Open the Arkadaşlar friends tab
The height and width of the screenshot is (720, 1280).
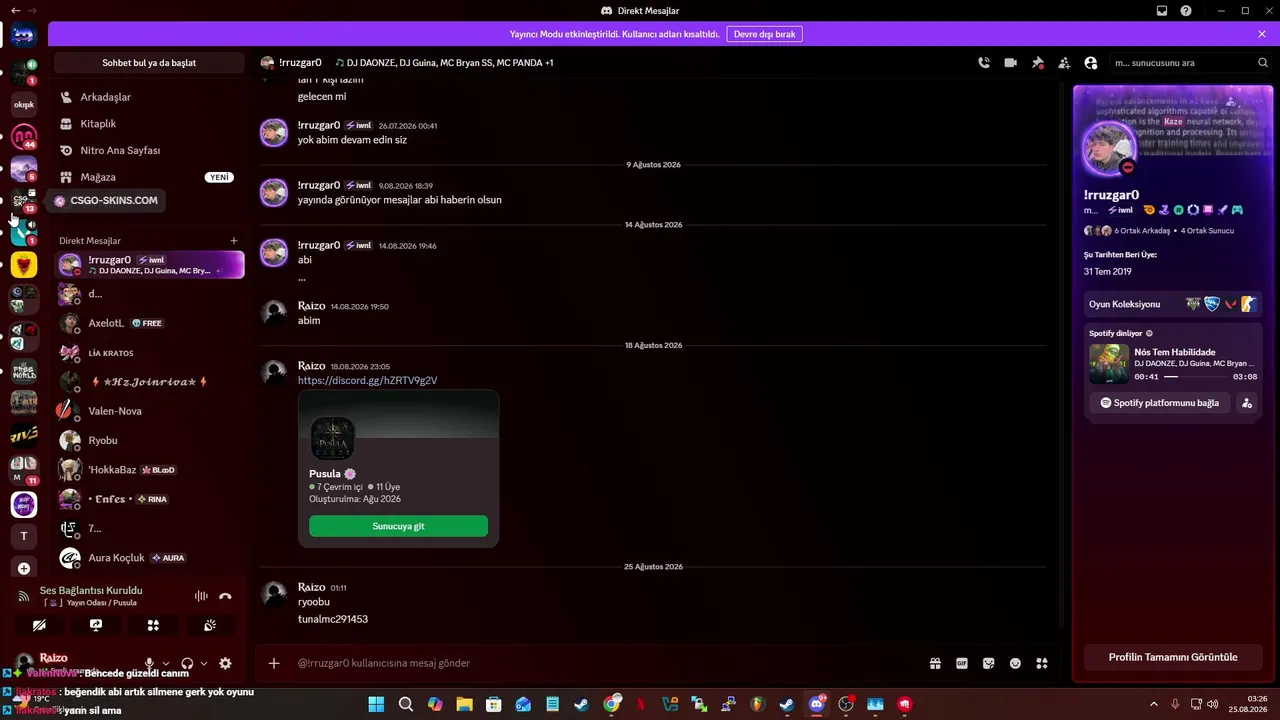coord(149,97)
